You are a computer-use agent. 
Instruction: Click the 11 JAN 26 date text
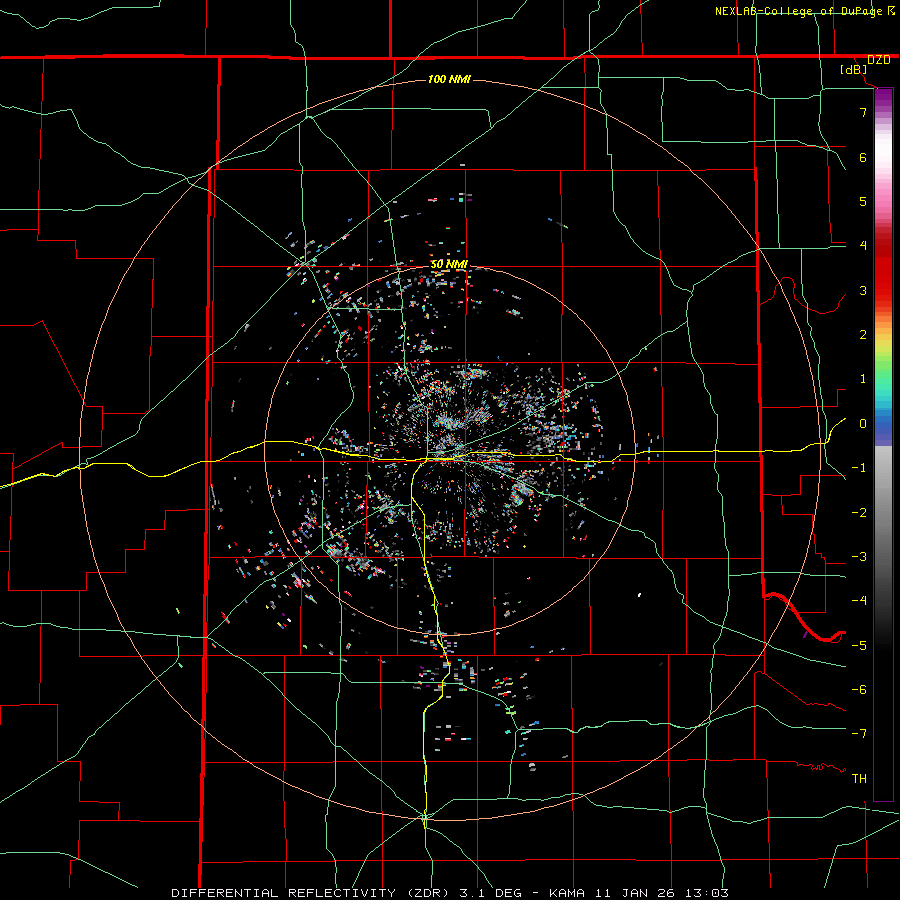636,893
